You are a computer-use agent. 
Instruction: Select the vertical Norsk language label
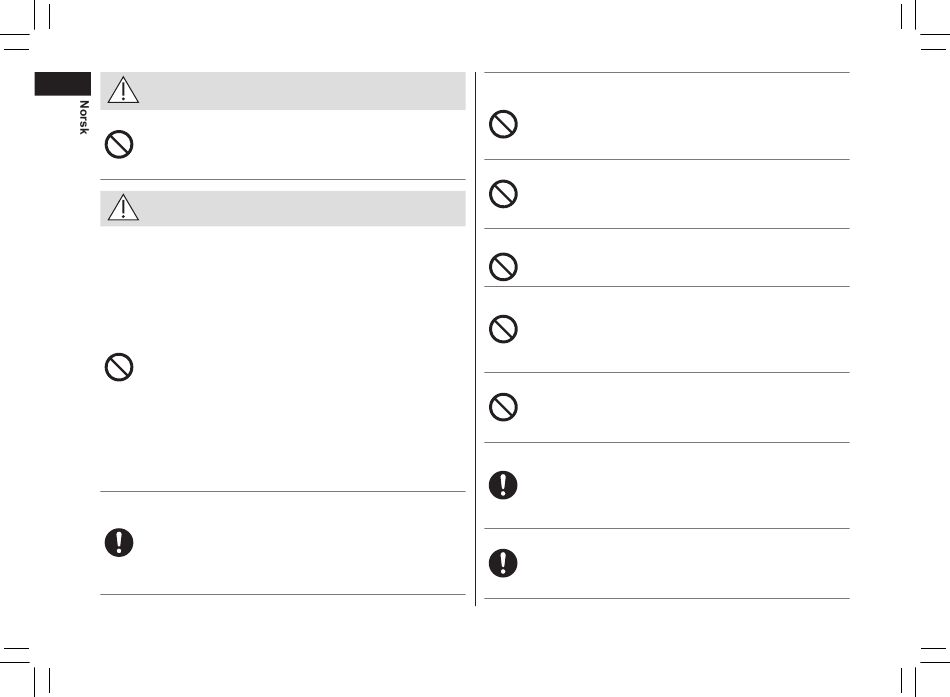click(84, 118)
